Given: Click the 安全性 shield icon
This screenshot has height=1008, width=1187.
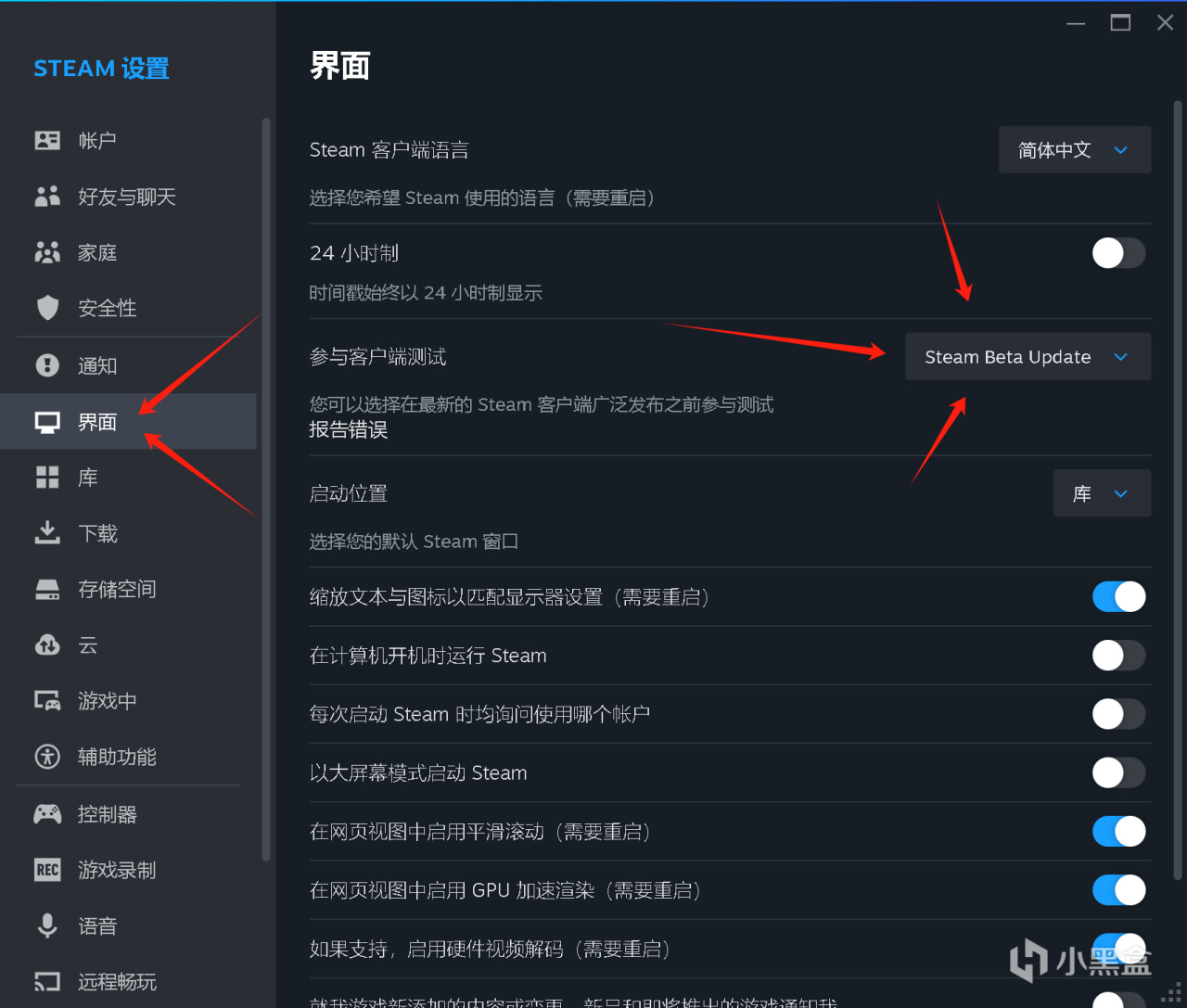Looking at the screenshot, I should [x=47, y=308].
